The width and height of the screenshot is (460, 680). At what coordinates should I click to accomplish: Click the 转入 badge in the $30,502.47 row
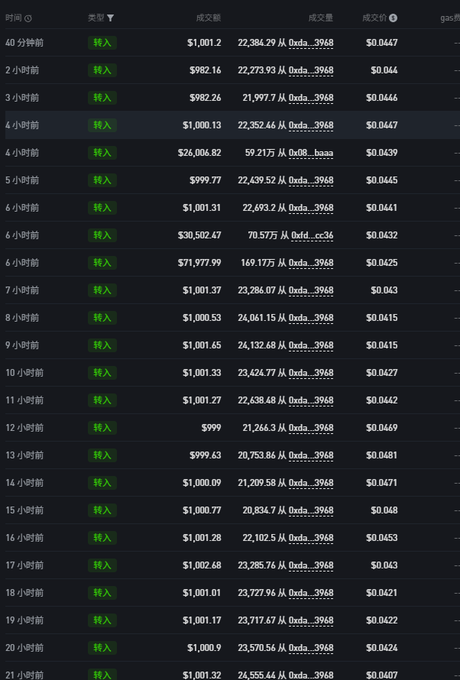[x=102, y=235]
